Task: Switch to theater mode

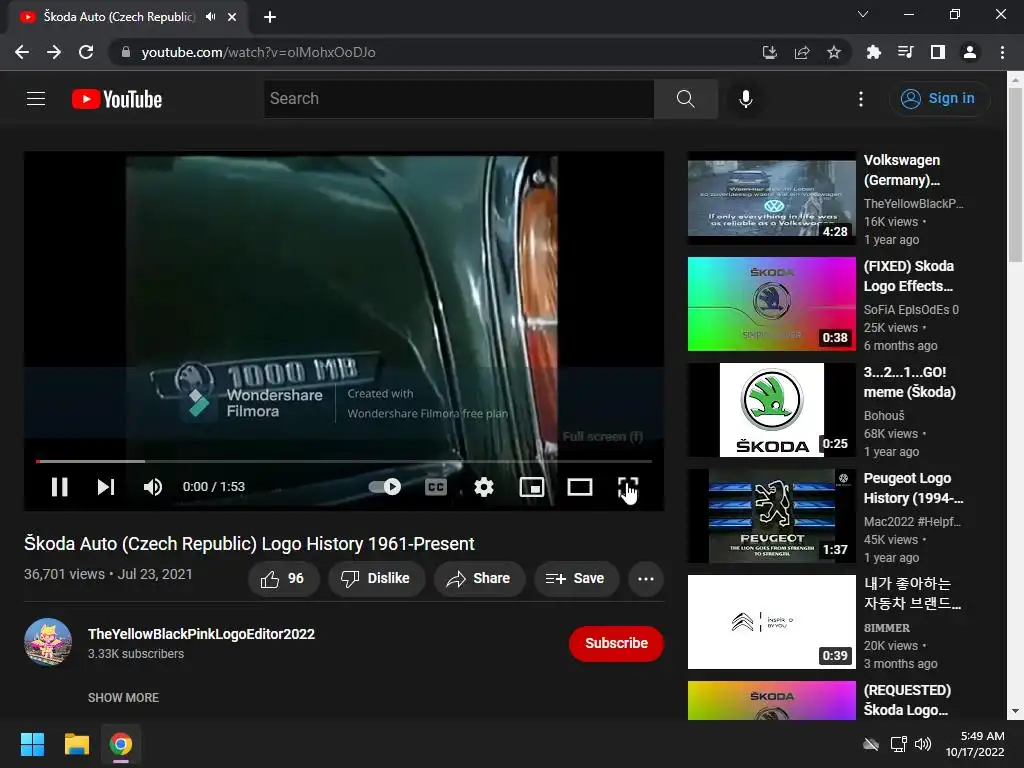Action: pos(580,487)
